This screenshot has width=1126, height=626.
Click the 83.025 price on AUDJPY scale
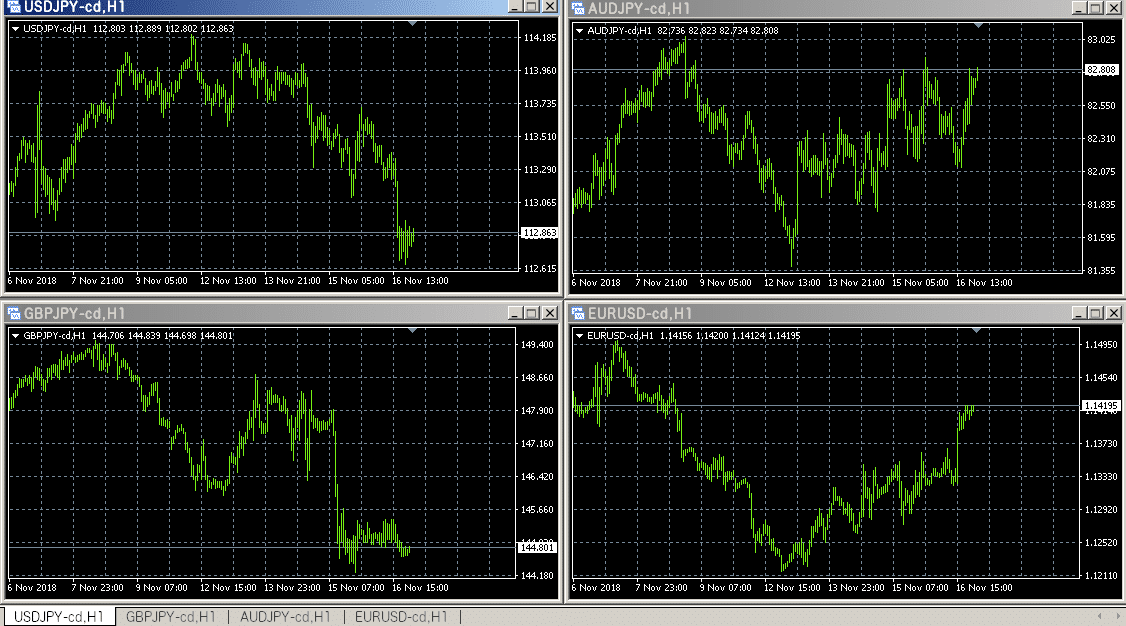tap(1102, 39)
